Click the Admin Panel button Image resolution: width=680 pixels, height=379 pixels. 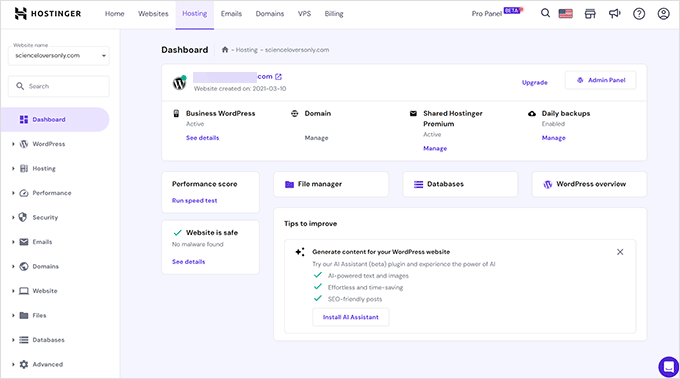pos(601,80)
